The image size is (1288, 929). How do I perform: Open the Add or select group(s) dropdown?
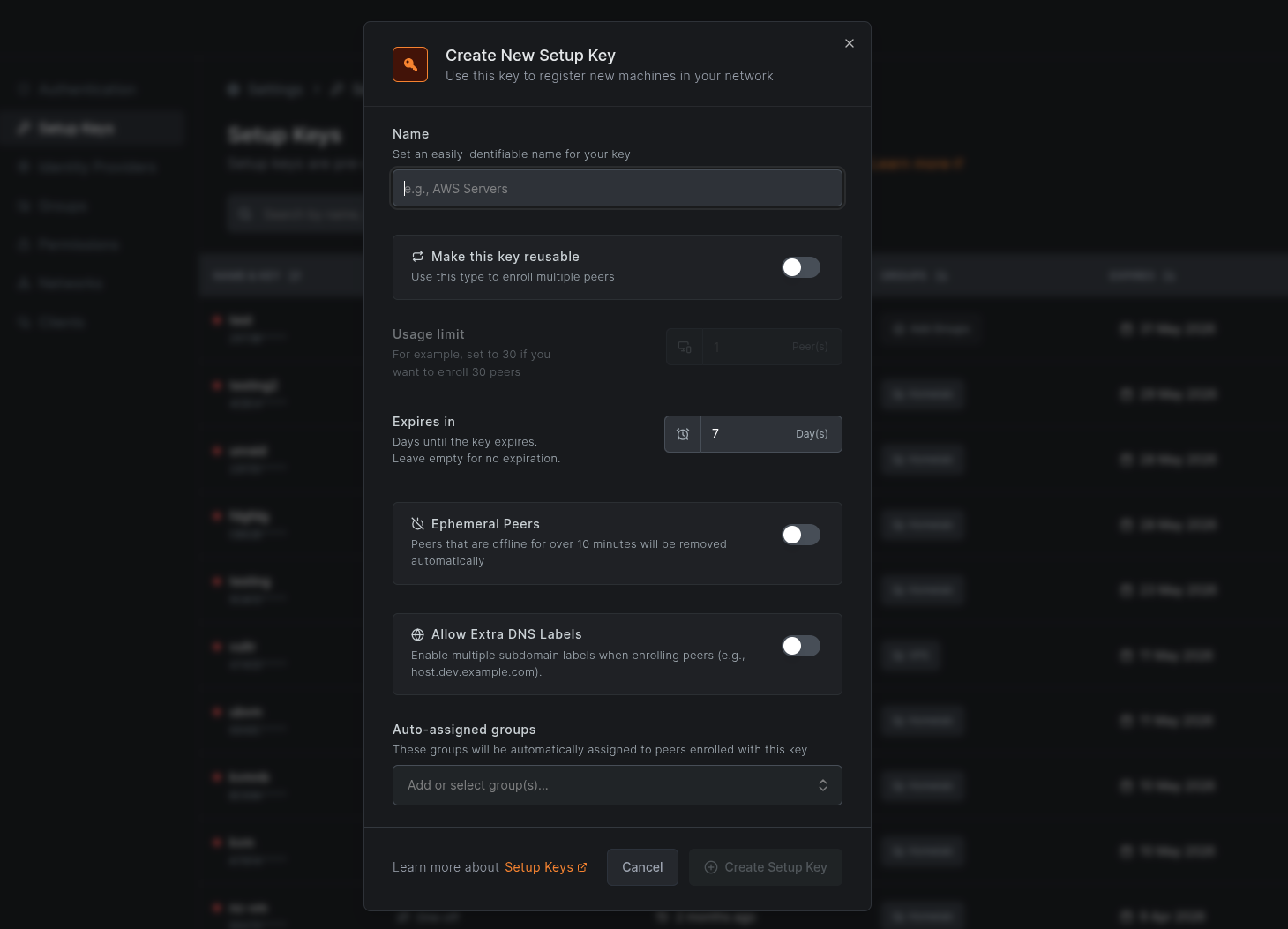618,785
